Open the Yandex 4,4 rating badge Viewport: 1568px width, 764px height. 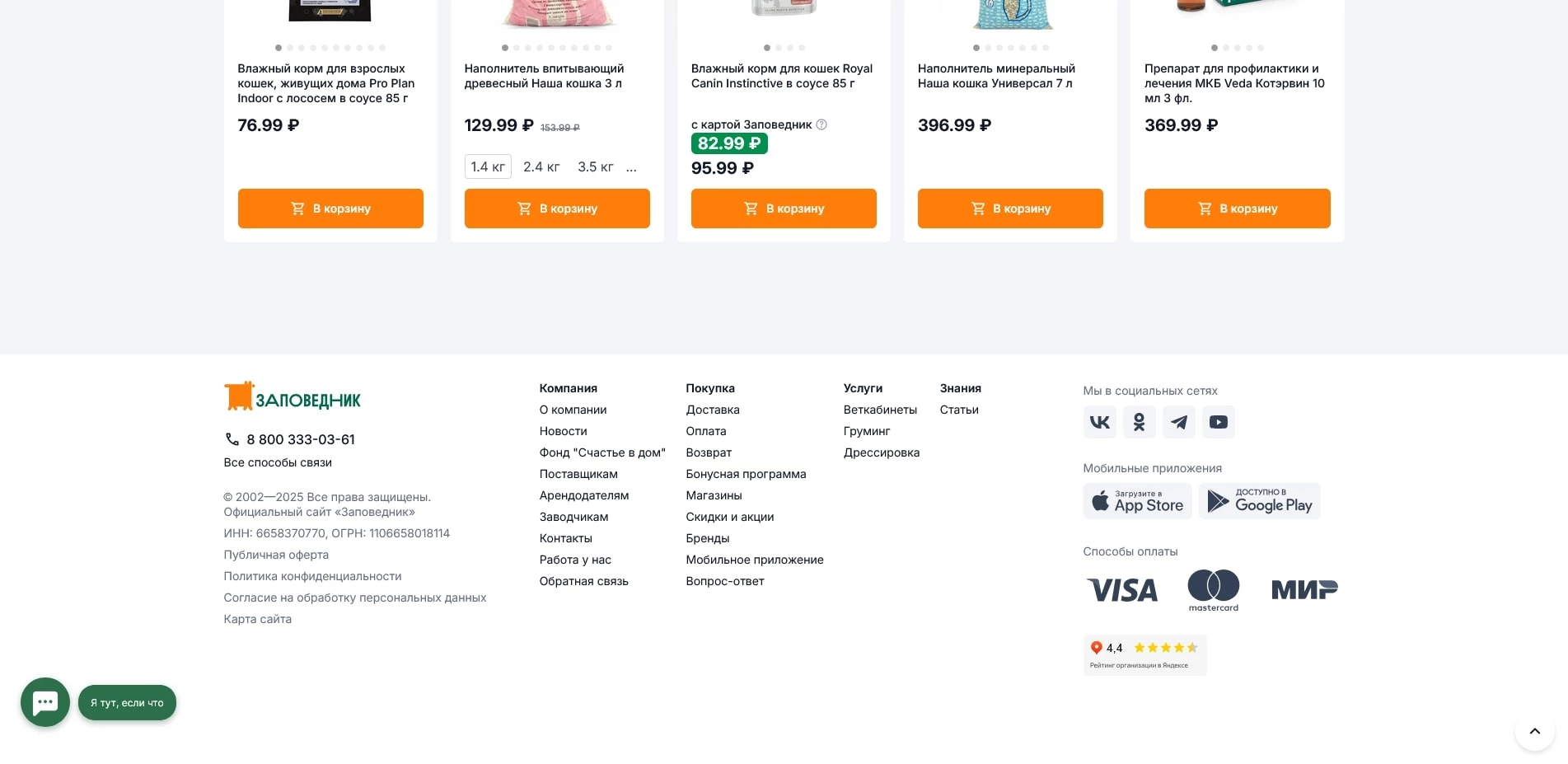1144,654
